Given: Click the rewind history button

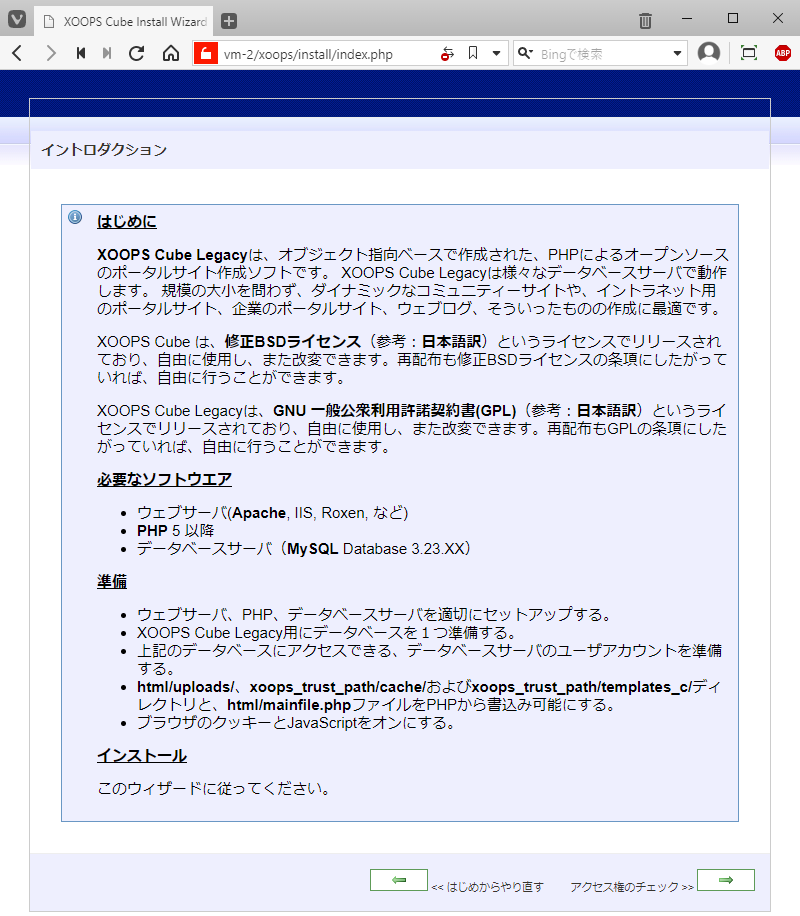Looking at the screenshot, I should click(81, 54).
